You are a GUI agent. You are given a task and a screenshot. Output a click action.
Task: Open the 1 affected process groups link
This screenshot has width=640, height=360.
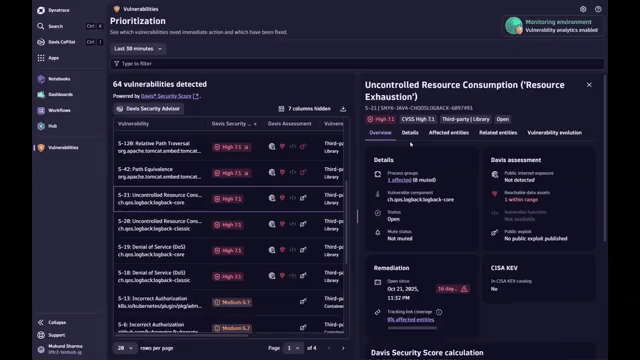pos(399,180)
